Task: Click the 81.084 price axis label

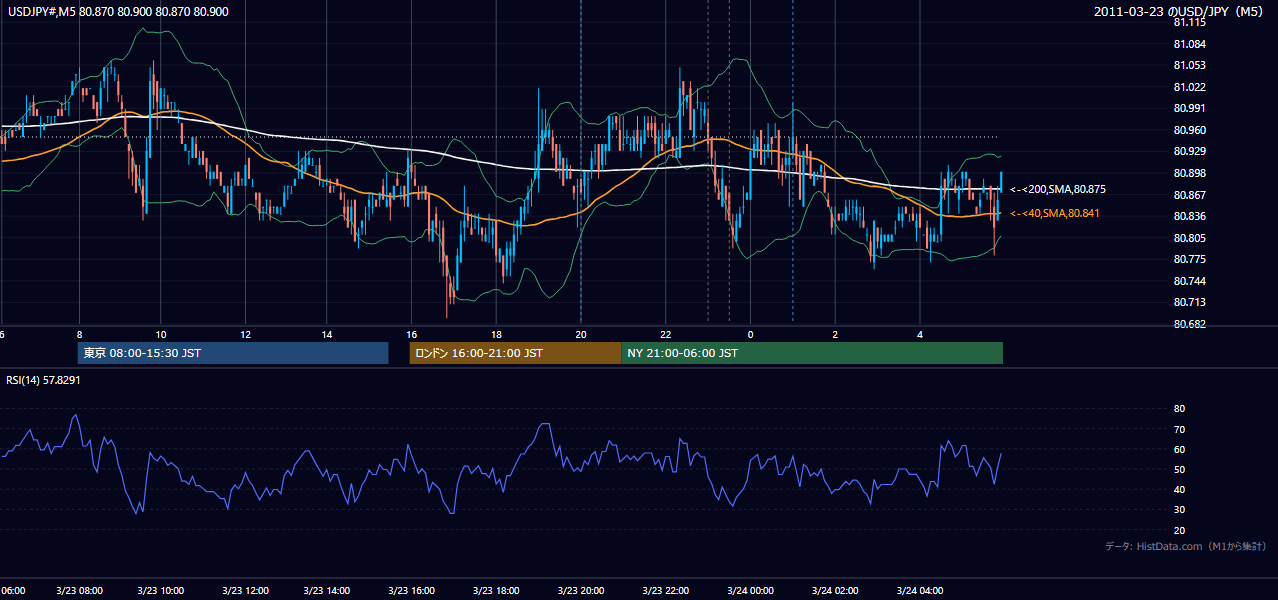Action: pos(1190,44)
